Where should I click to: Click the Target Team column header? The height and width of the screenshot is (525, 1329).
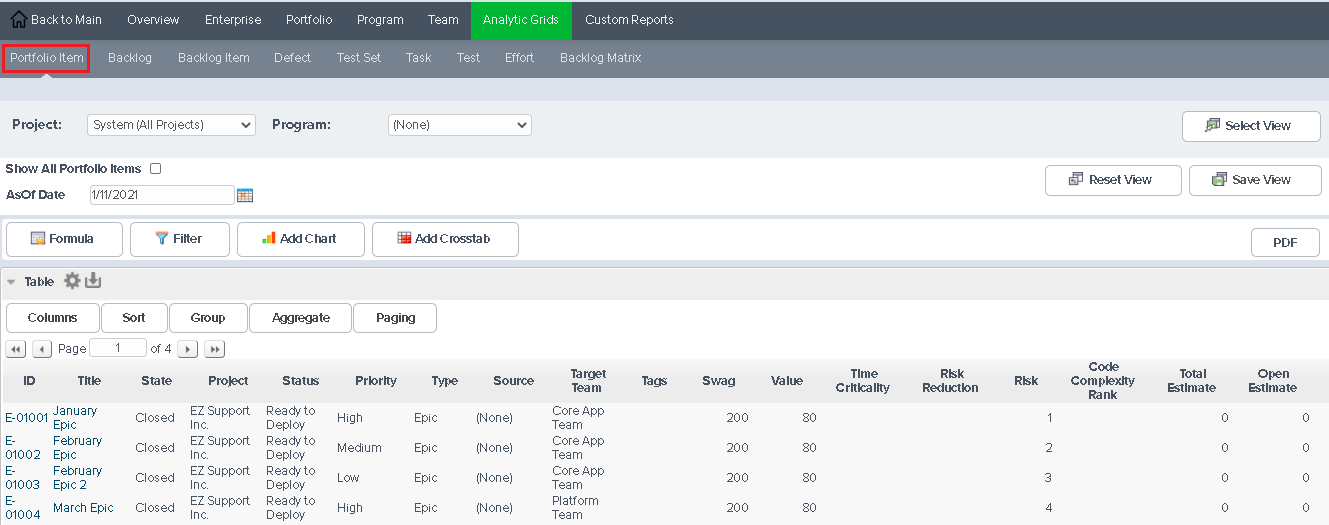pos(587,381)
